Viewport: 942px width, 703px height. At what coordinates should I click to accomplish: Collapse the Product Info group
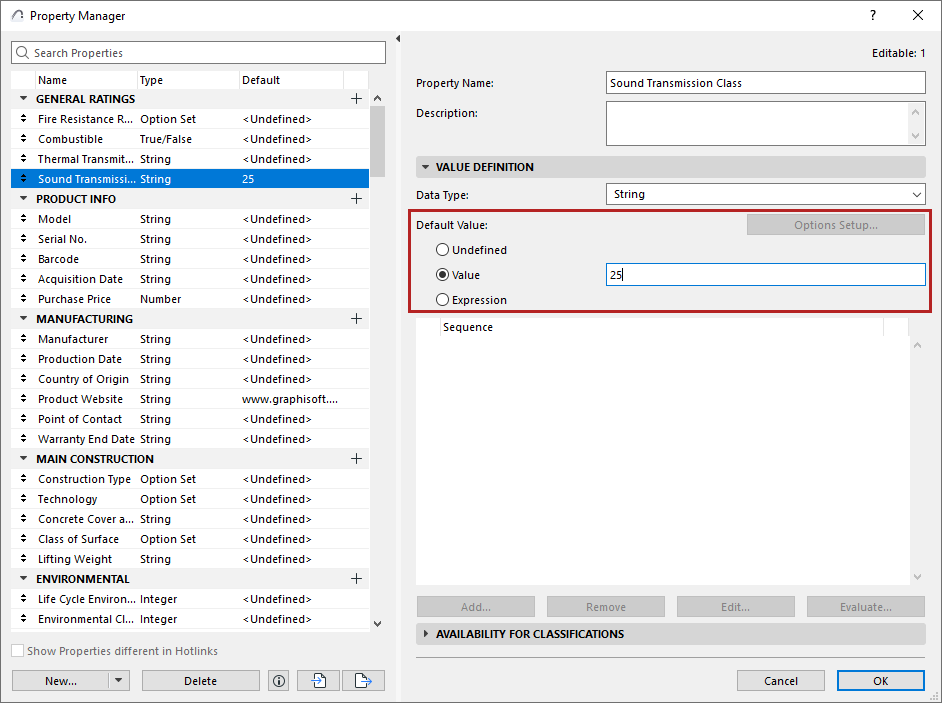(23, 199)
